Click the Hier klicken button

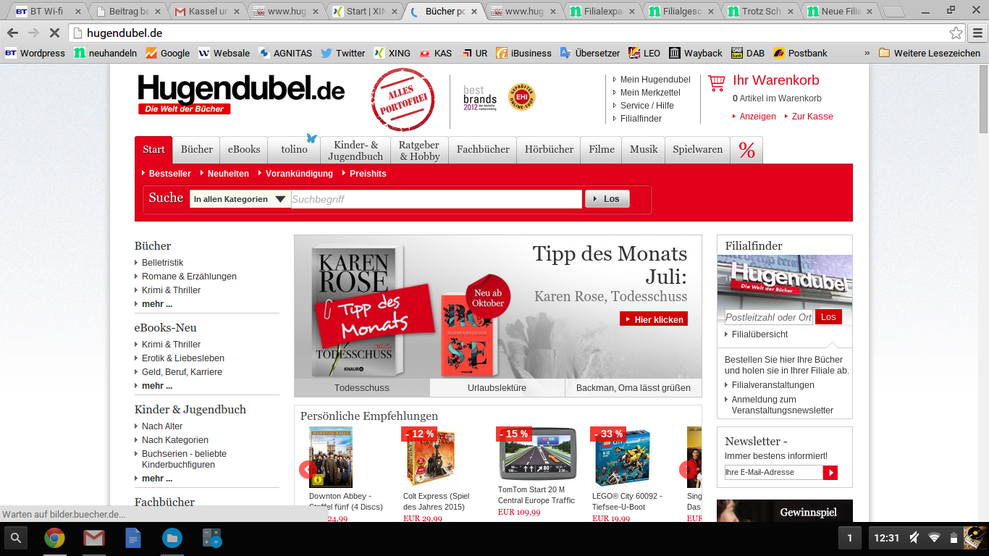tap(653, 320)
